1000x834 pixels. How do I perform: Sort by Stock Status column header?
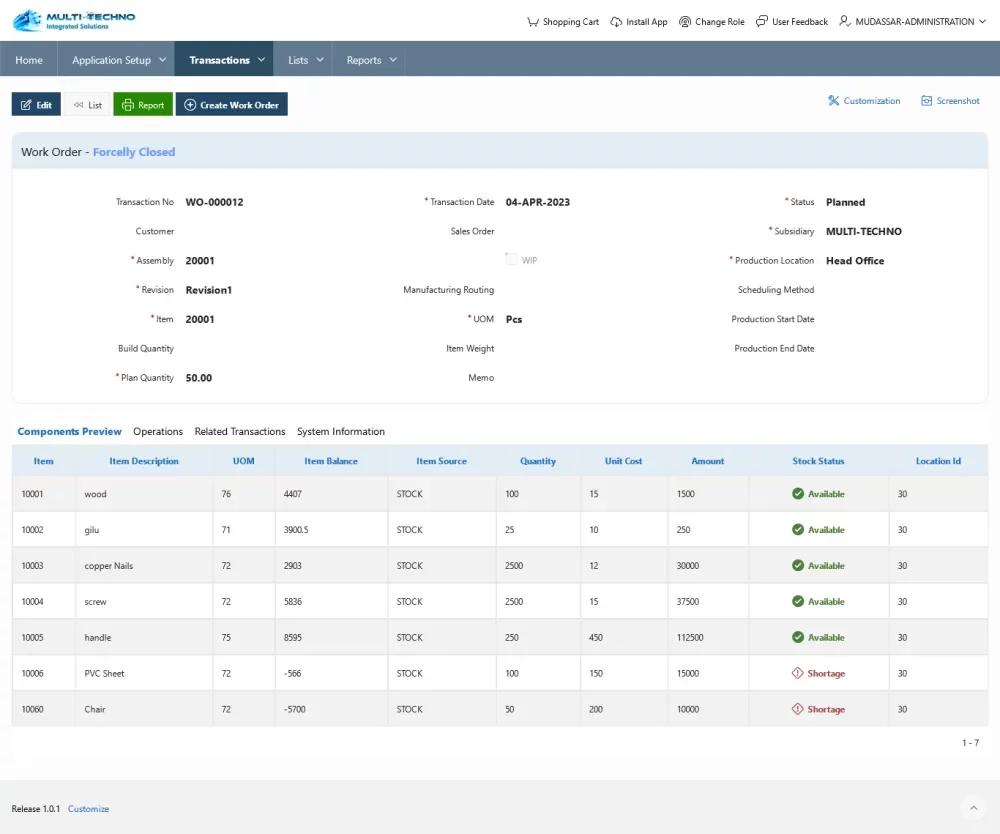click(818, 461)
